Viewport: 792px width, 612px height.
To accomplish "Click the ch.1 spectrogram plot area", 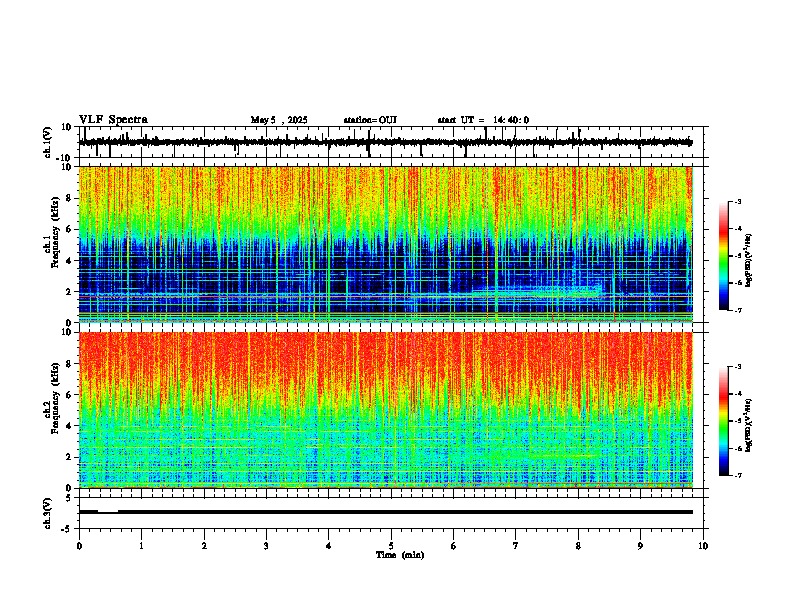I will pos(386,244).
